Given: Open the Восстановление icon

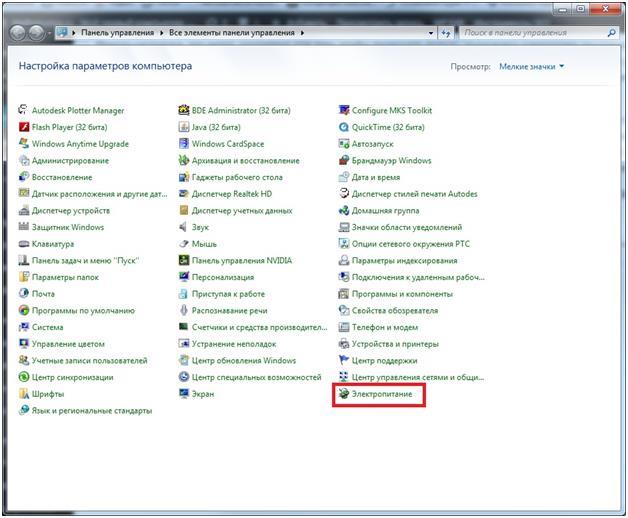Looking at the screenshot, I should pos(24,177).
